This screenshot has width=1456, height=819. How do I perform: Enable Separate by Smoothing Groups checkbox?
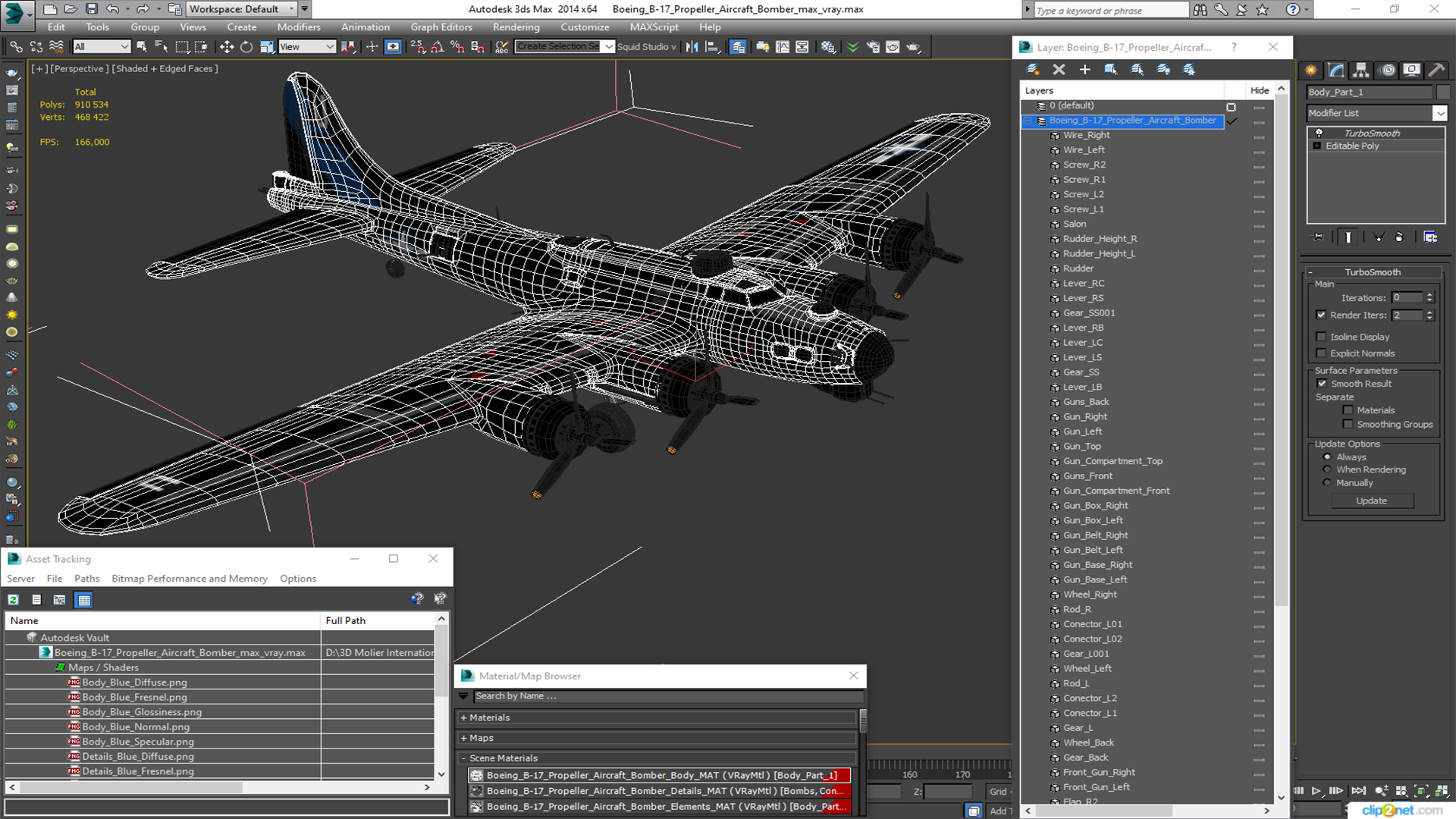1348,425
